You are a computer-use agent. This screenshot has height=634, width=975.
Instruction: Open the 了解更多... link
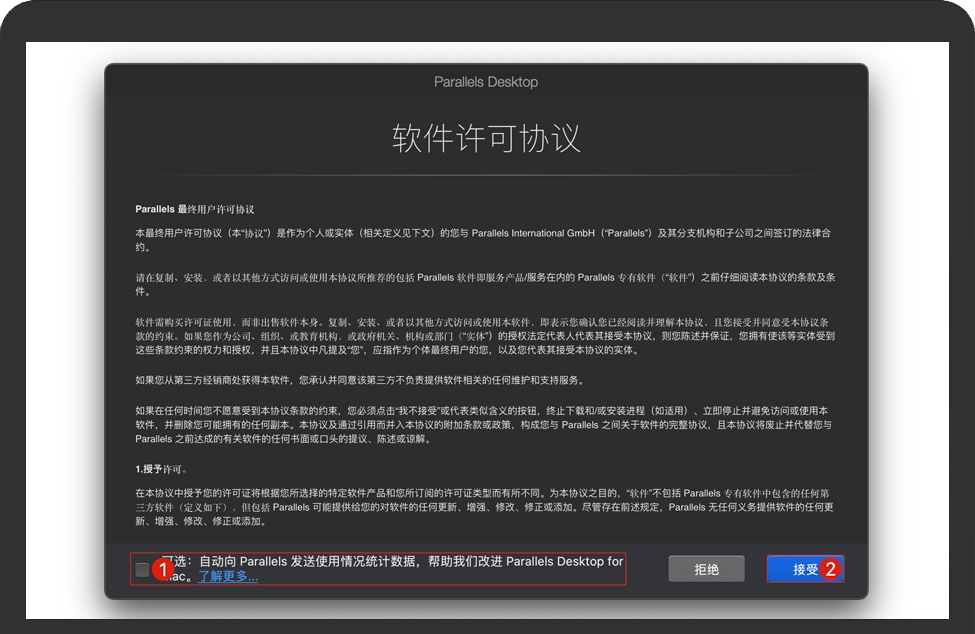228,576
